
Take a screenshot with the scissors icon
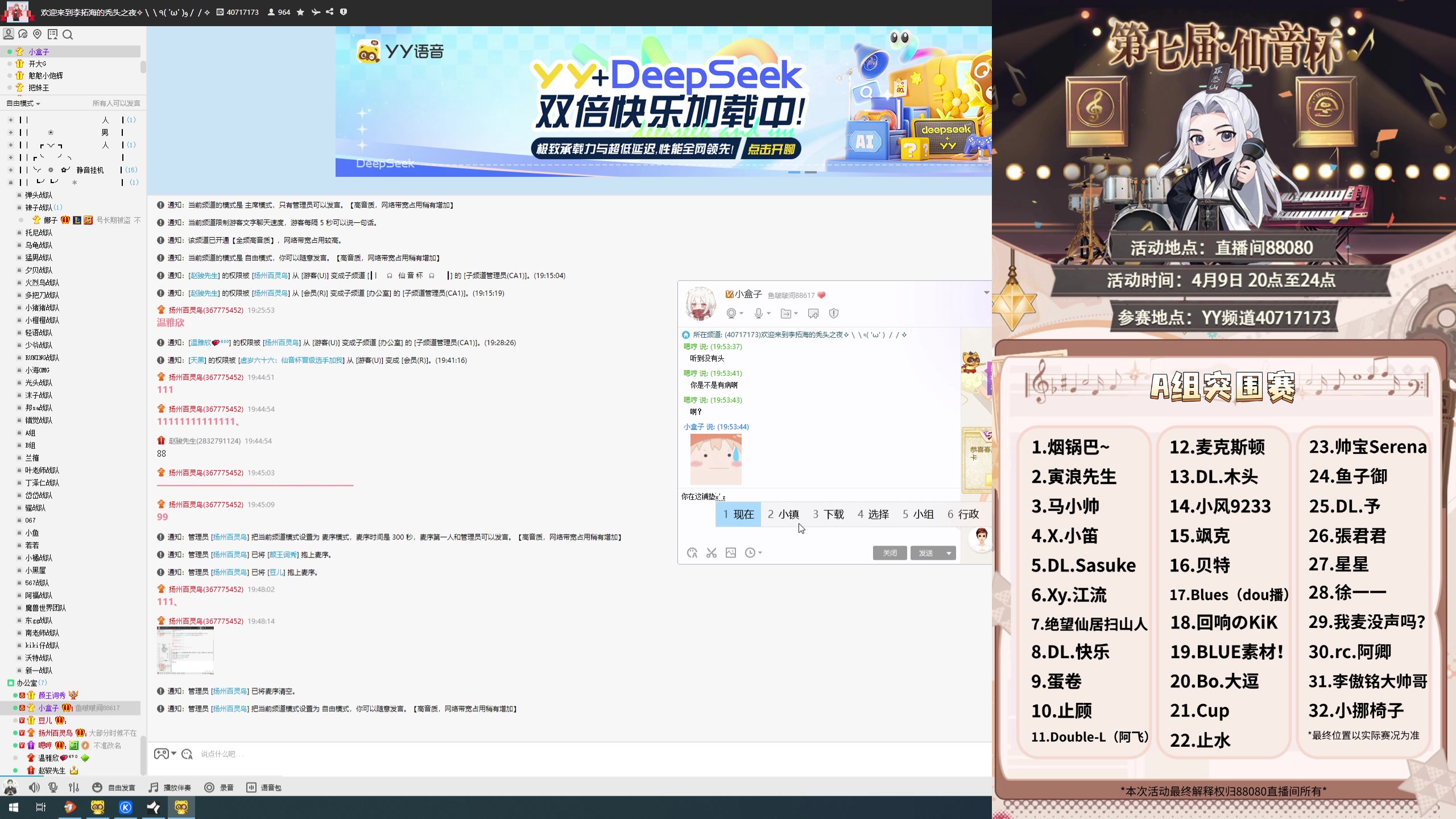click(712, 553)
